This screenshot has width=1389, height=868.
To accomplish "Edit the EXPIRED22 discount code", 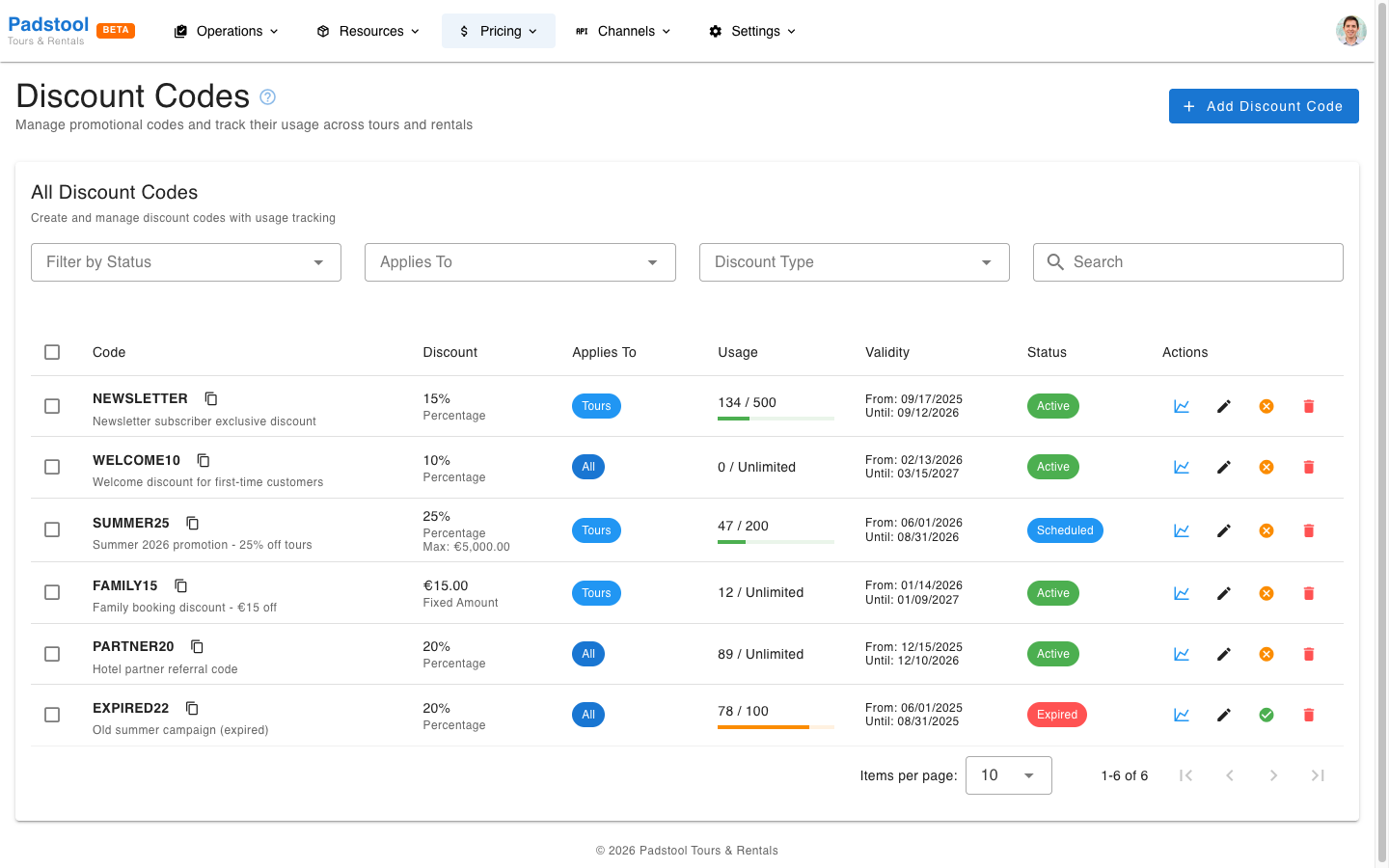I will pos(1224,715).
